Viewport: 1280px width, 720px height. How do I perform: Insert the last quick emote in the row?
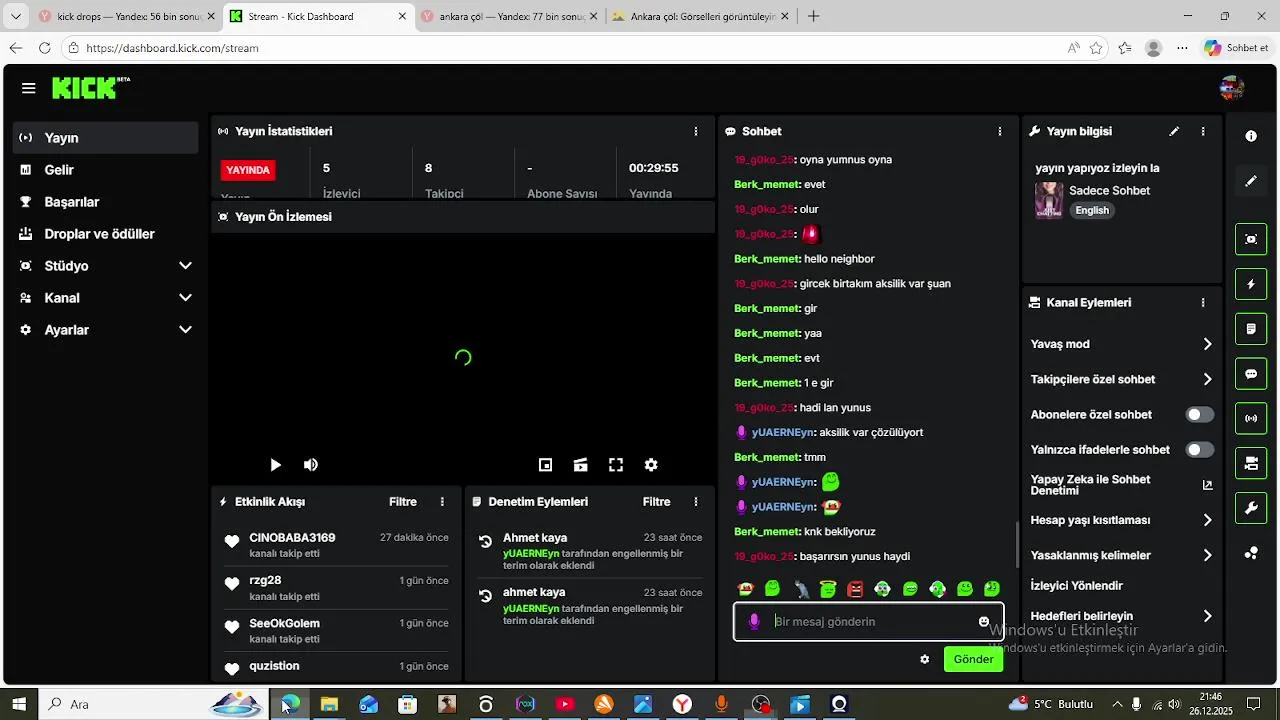point(992,589)
